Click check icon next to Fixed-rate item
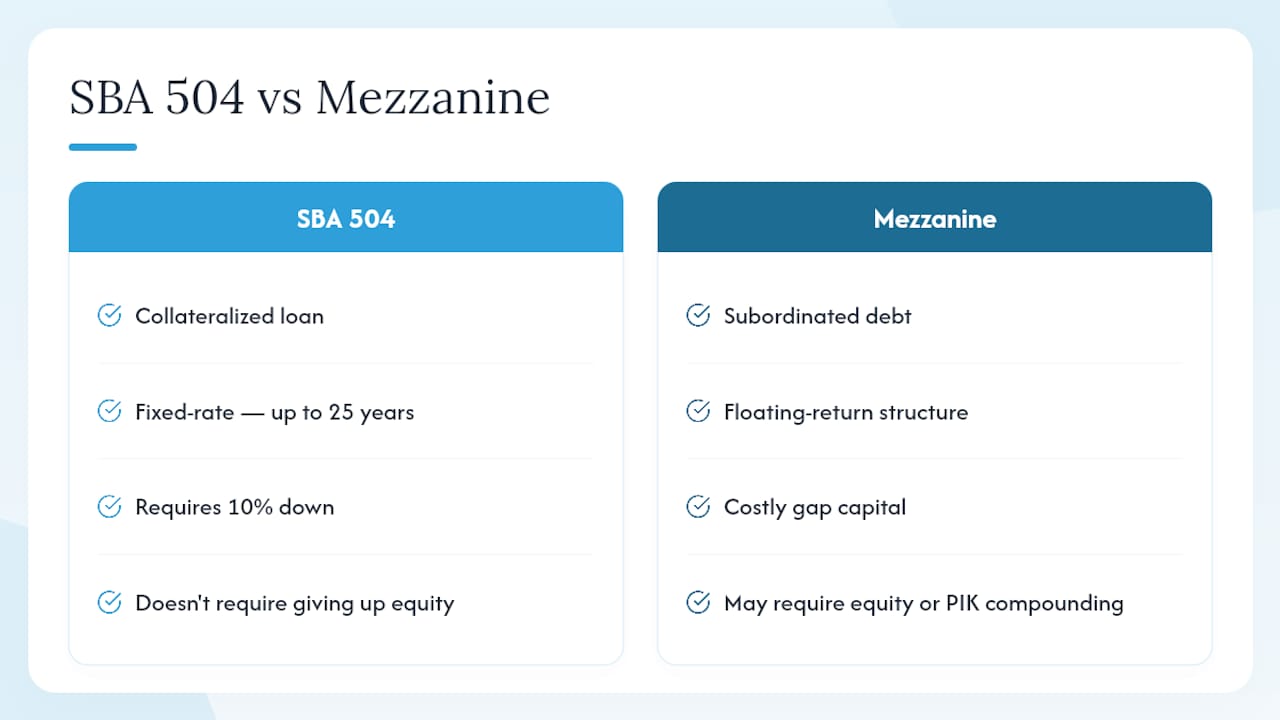 pyautogui.click(x=109, y=411)
